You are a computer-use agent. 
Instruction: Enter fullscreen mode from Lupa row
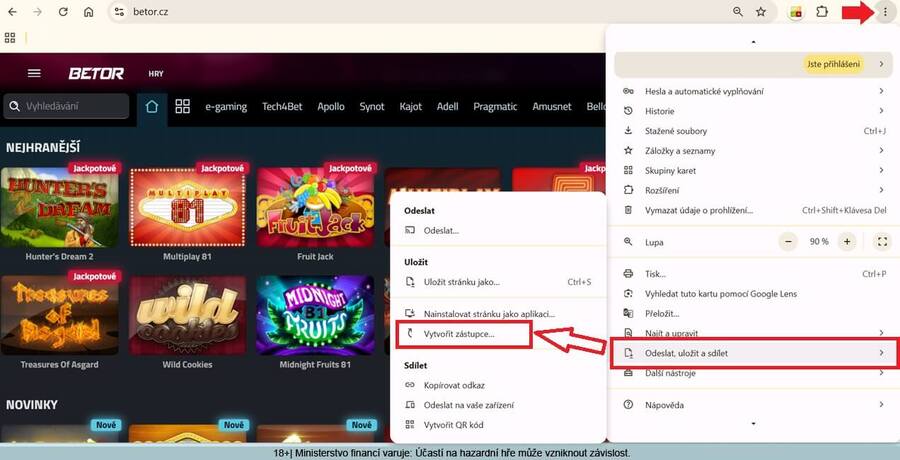click(883, 242)
